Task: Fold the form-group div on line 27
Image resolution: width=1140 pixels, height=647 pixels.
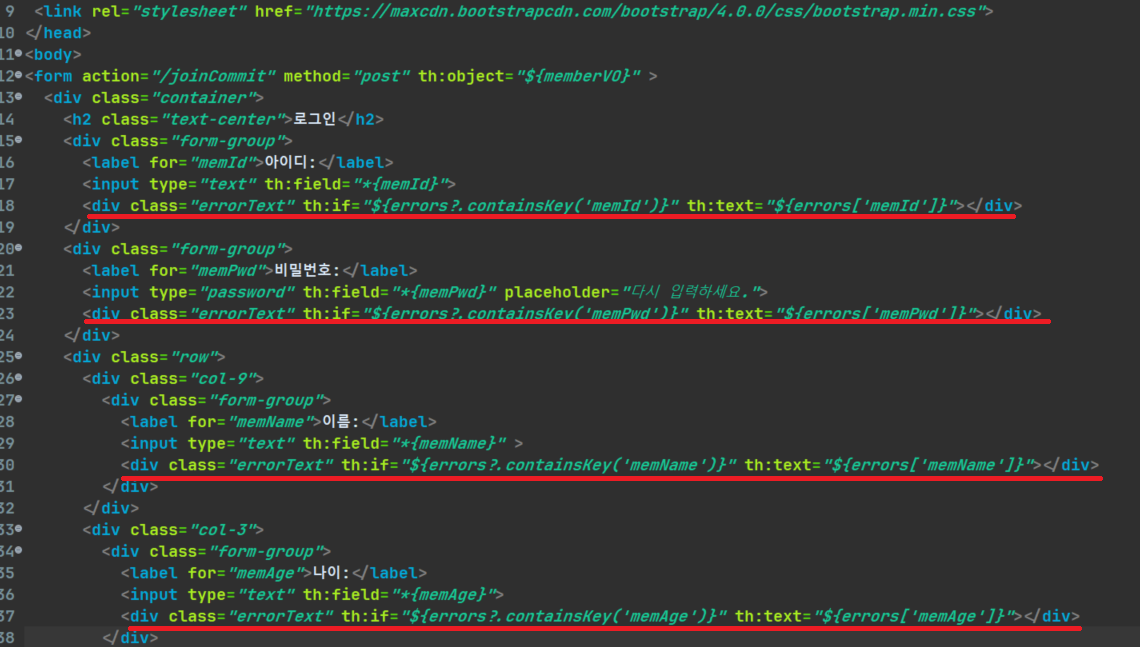Action: tap(19, 398)
